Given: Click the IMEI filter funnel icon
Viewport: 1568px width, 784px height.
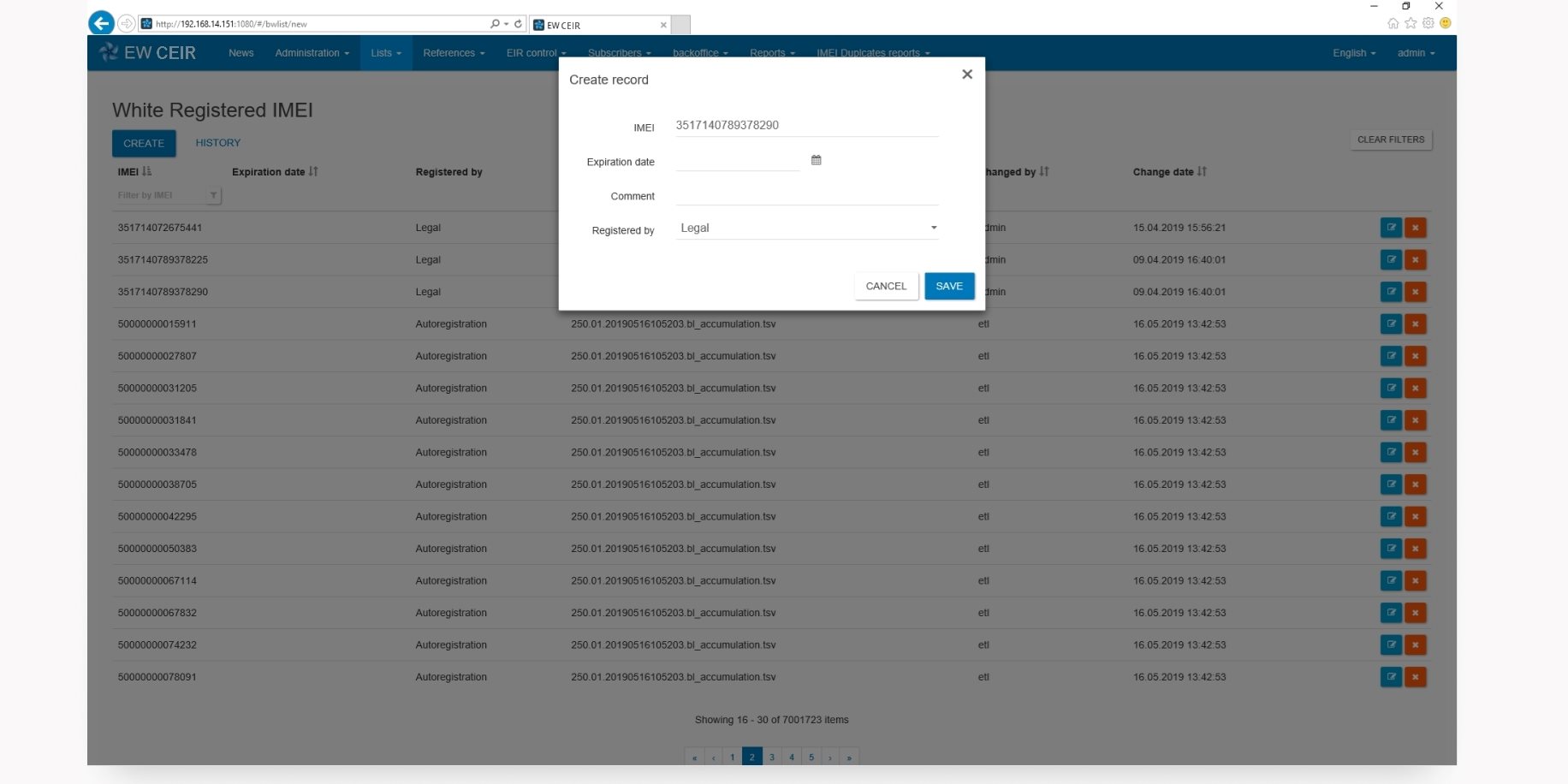Looking at the screenshot, I should pyautogui.click(x=213, y=196).
